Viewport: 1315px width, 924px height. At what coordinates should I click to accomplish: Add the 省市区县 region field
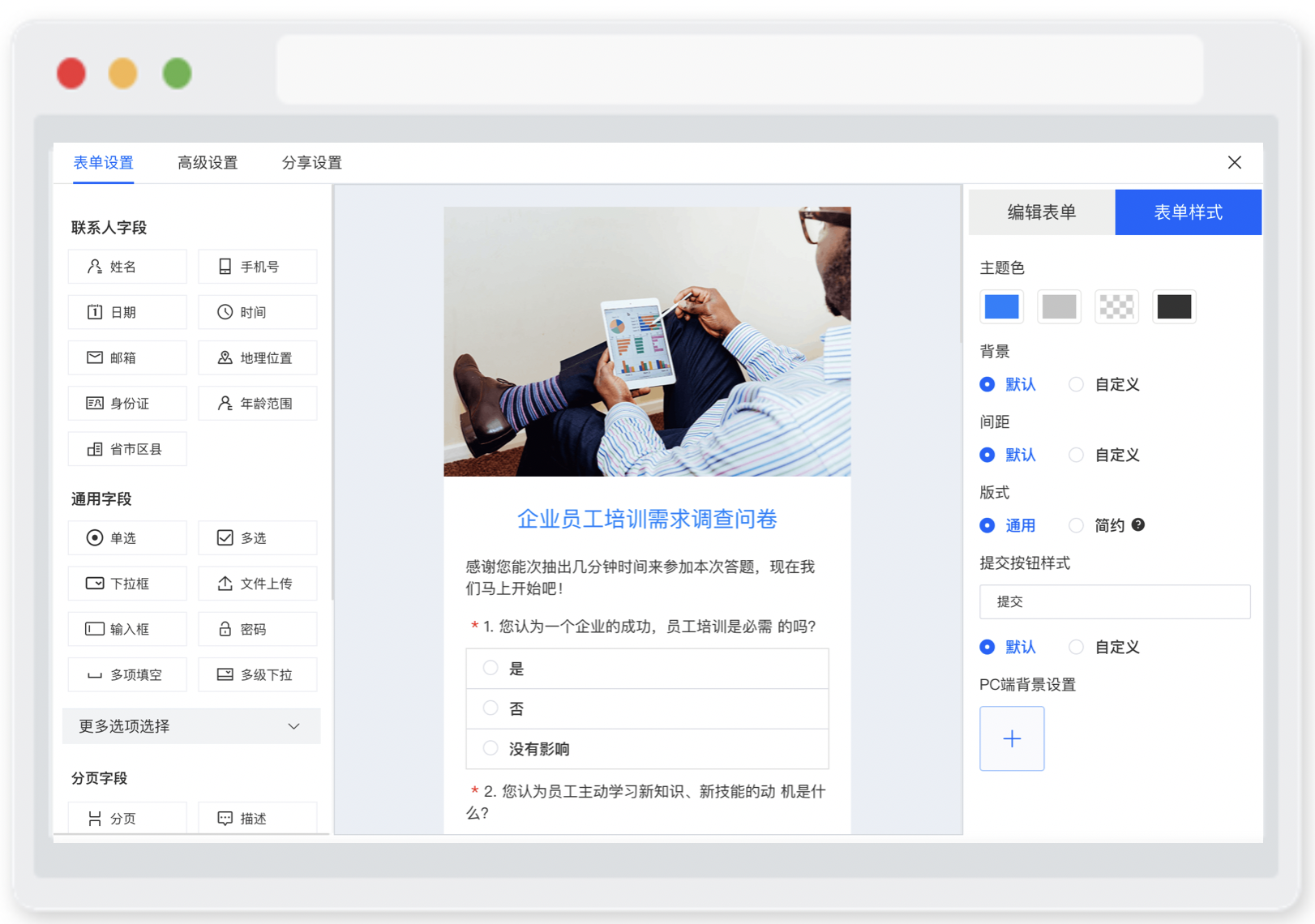tap(127, 449)
